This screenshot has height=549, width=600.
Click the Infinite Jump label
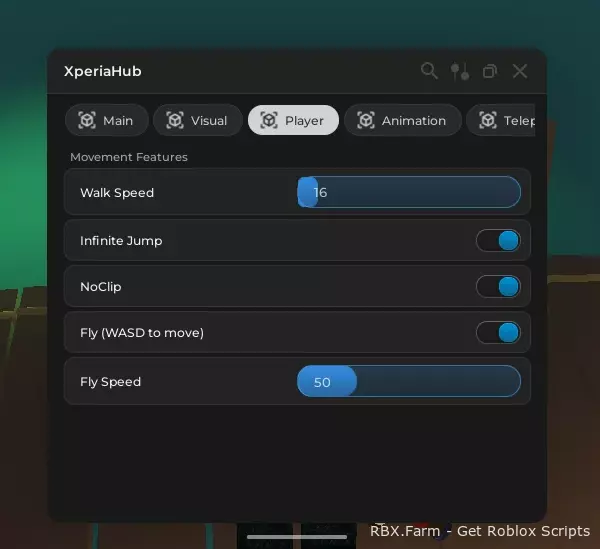pos(121,241)
